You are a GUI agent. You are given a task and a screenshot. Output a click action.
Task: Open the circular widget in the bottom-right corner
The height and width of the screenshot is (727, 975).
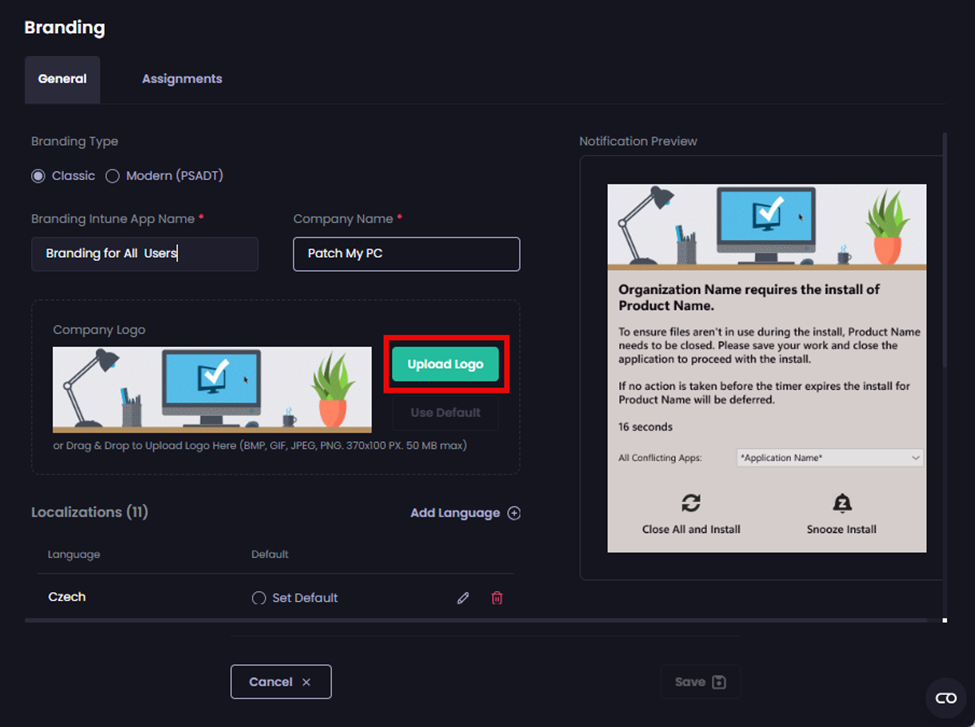coord(945,697)
